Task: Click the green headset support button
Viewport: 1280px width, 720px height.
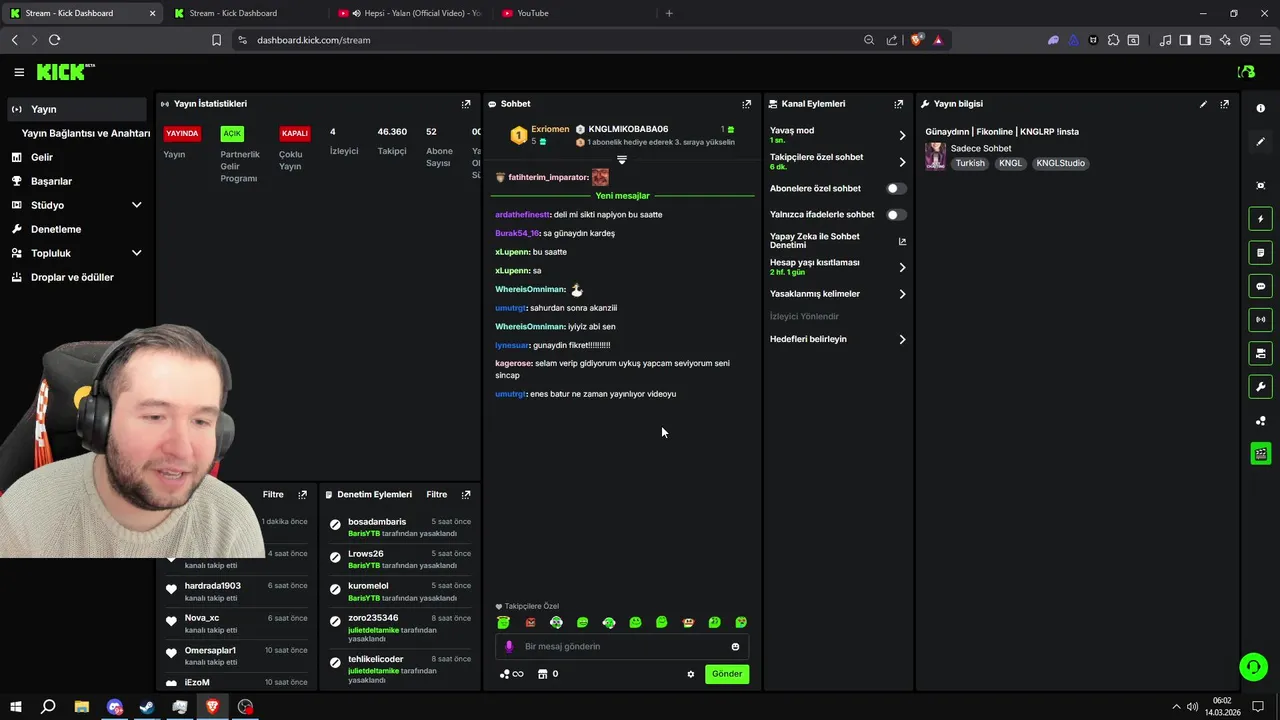Action: (x=1252, y=666)
